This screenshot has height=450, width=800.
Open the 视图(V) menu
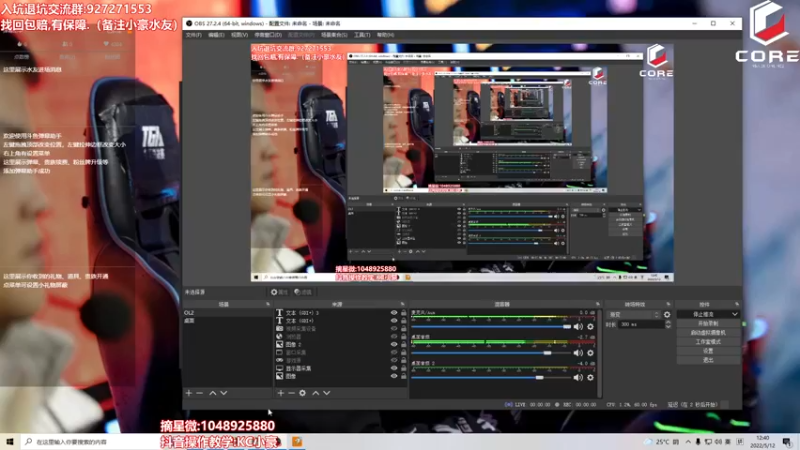pos(239,35)
